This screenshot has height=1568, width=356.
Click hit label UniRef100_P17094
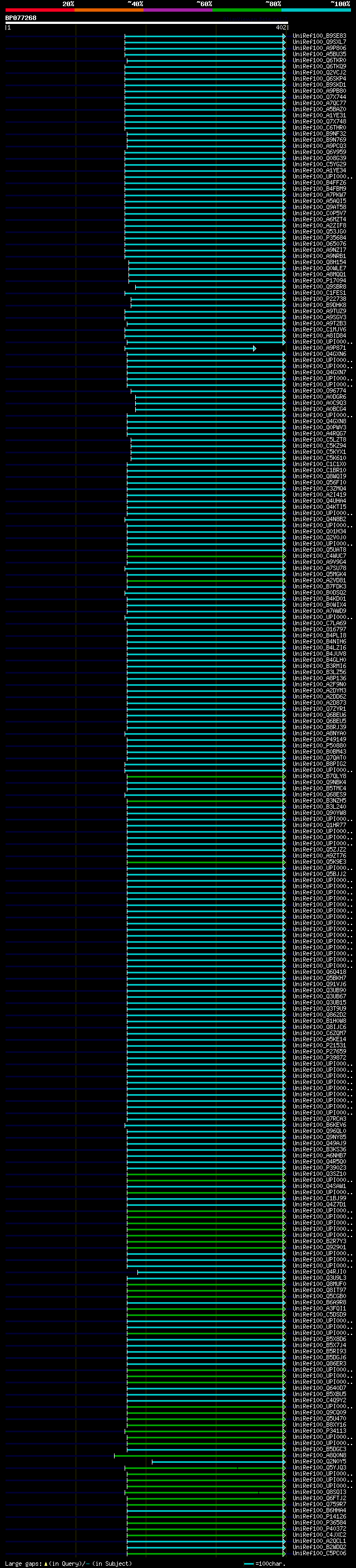click(x=319, y=280)
